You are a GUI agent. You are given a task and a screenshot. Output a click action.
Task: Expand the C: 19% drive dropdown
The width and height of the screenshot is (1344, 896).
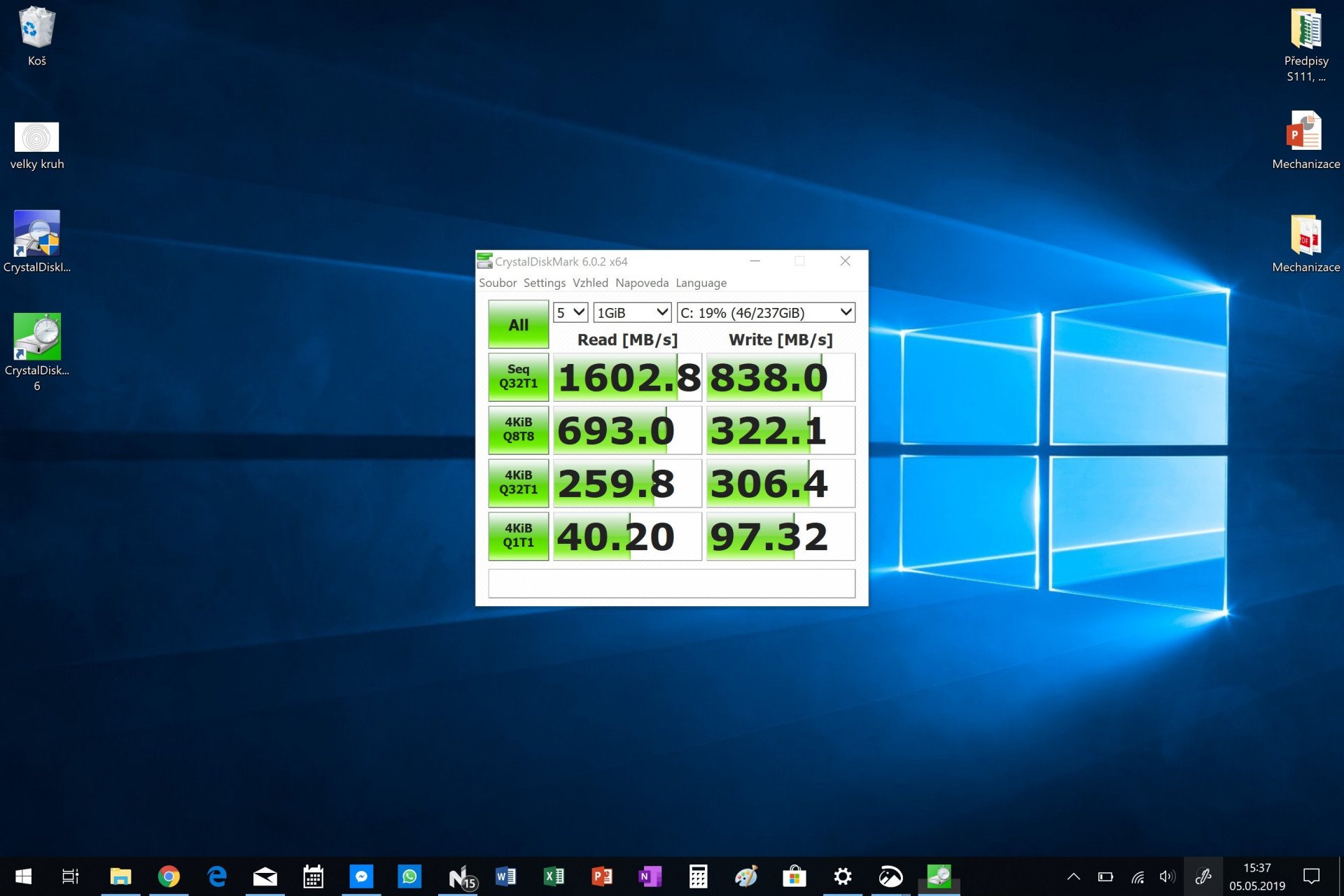766,312
